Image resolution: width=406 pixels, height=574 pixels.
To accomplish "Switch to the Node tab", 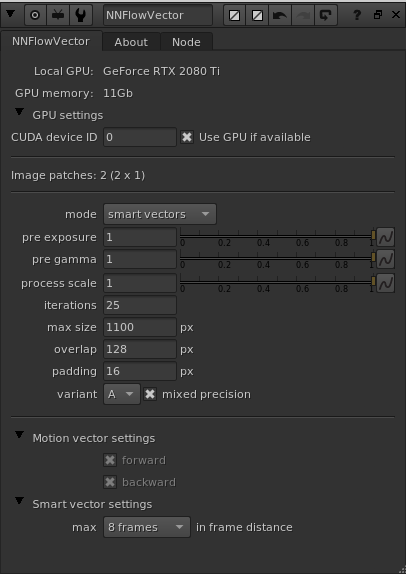I will point(186,42).
